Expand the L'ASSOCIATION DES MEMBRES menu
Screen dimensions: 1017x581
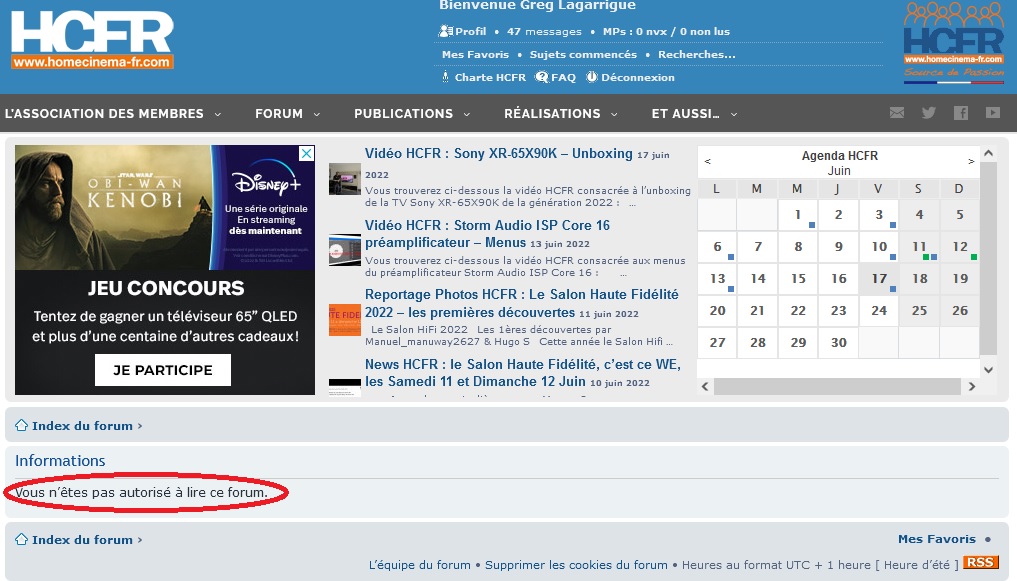(113, 113)
